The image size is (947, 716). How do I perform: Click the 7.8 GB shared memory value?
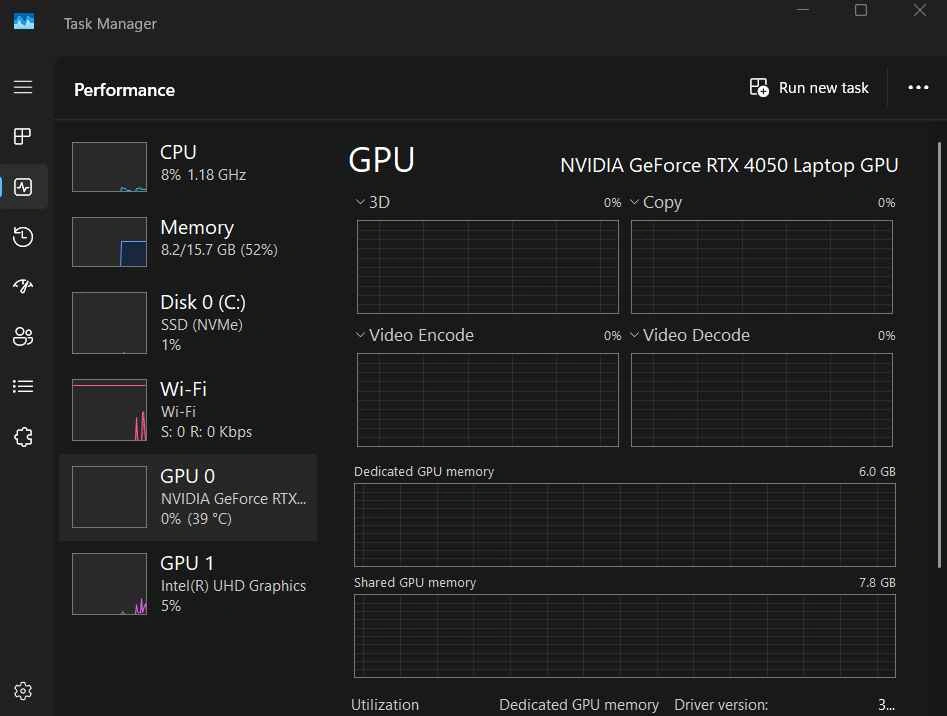[877, 583]
